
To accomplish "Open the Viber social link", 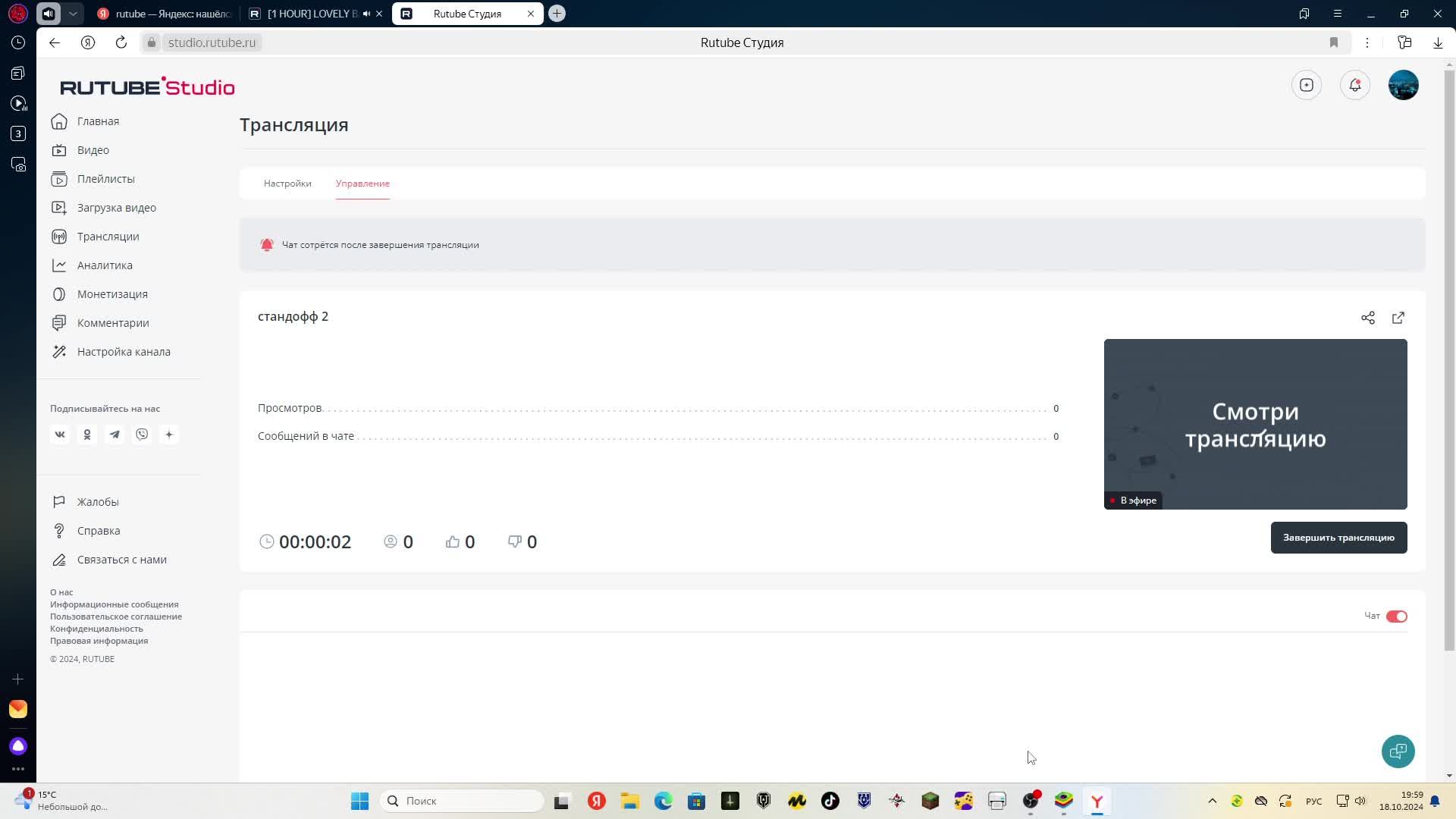I will click(x=142, y=435).
